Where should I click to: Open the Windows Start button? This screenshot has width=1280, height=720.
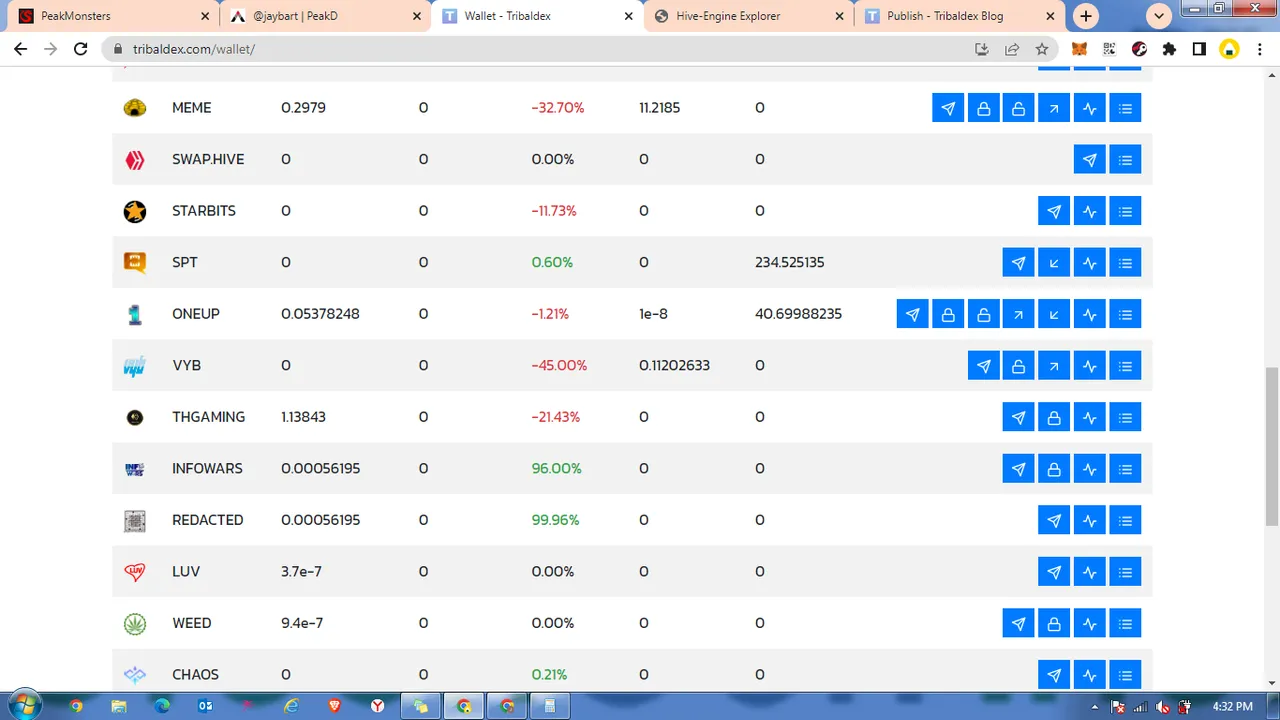click(x=25, y=705)
